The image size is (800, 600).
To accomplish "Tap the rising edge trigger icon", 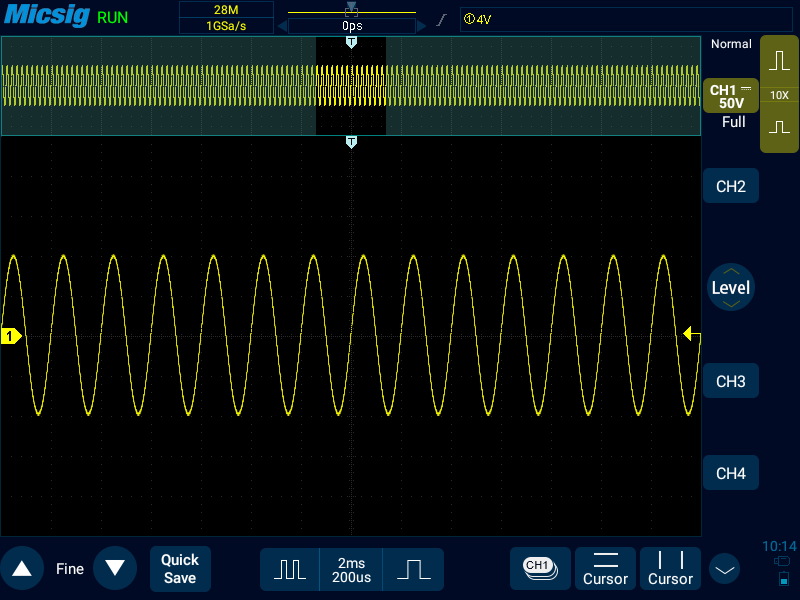I will pos(440,20).
